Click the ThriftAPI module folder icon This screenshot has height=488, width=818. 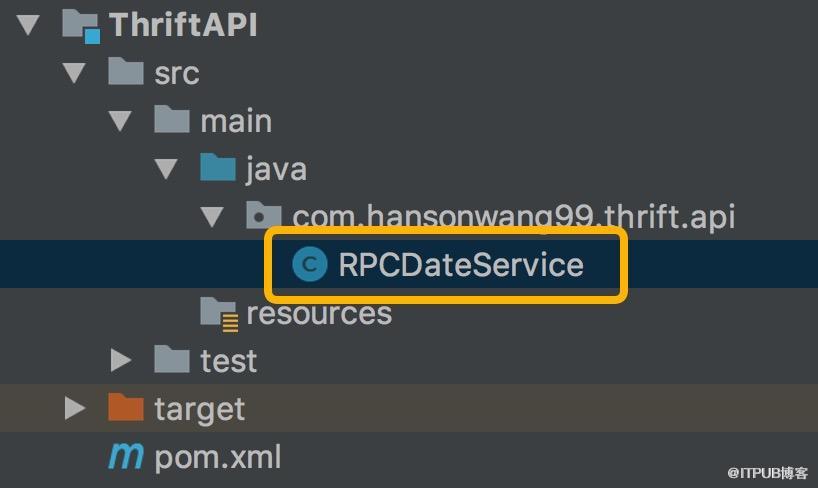coord(81,26)
